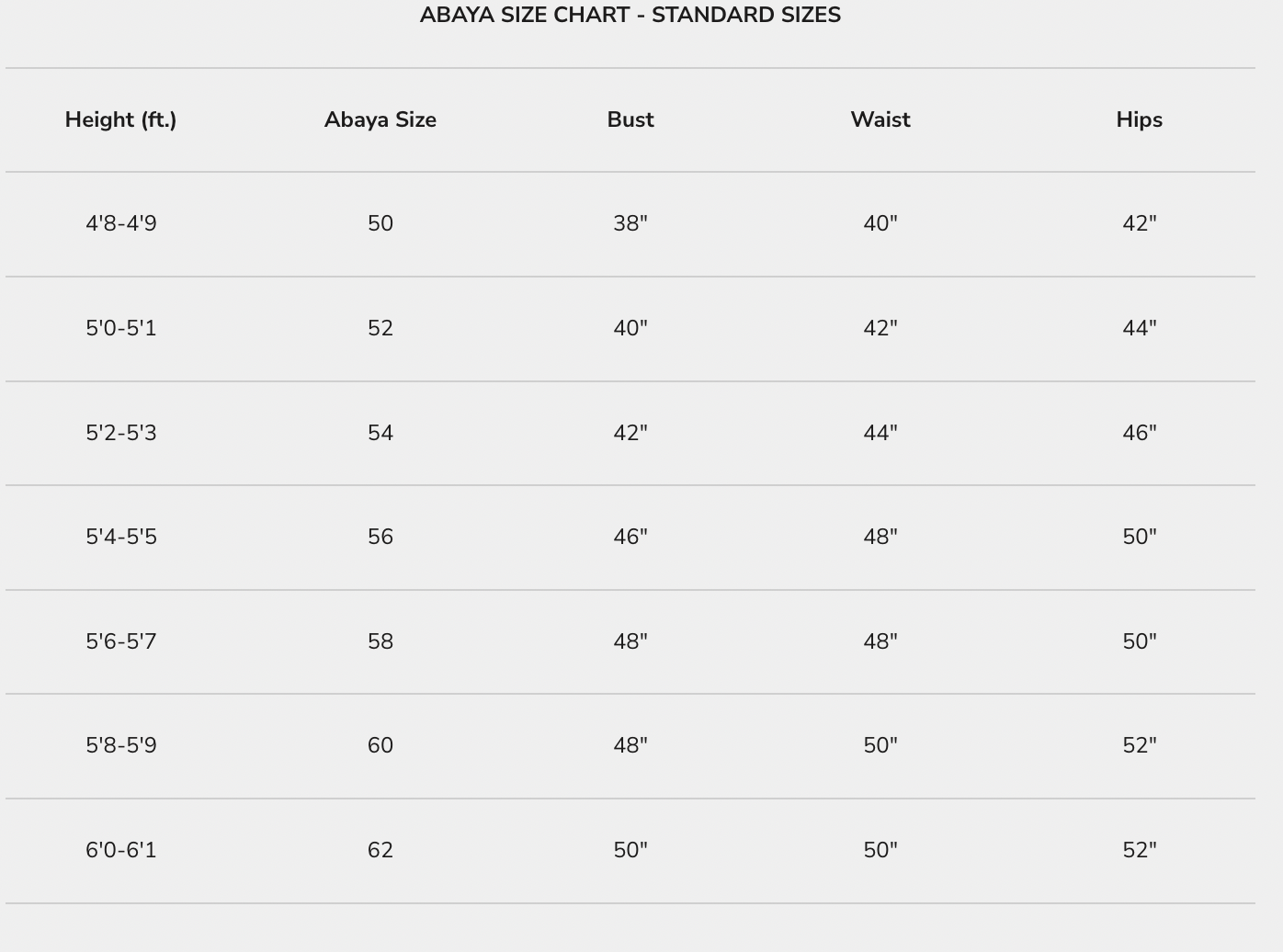Select abaya size 62 cell
Image resolution: width=1283 pixels, height=952 pixels.
click(x=380, y=851)
